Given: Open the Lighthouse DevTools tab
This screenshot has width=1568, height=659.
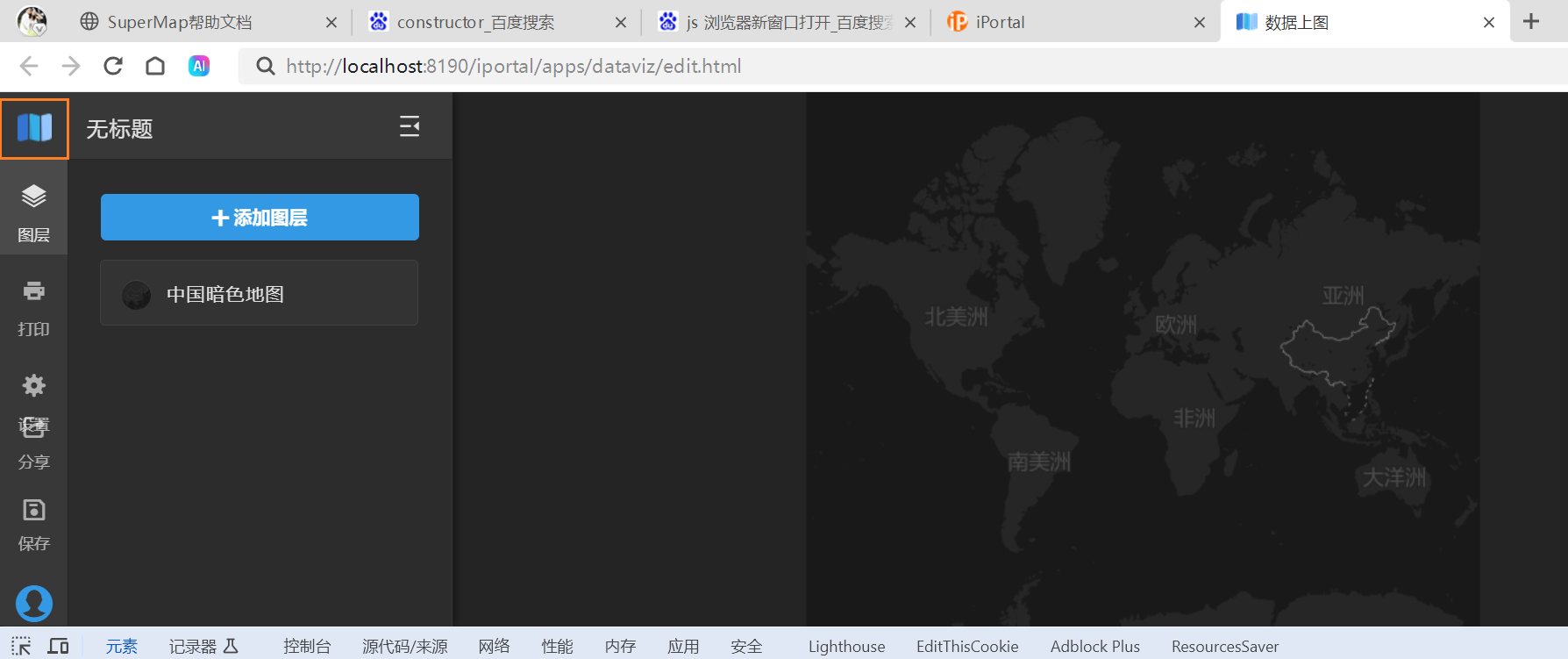Looking at the screenshot, I should tap(846, 647).
